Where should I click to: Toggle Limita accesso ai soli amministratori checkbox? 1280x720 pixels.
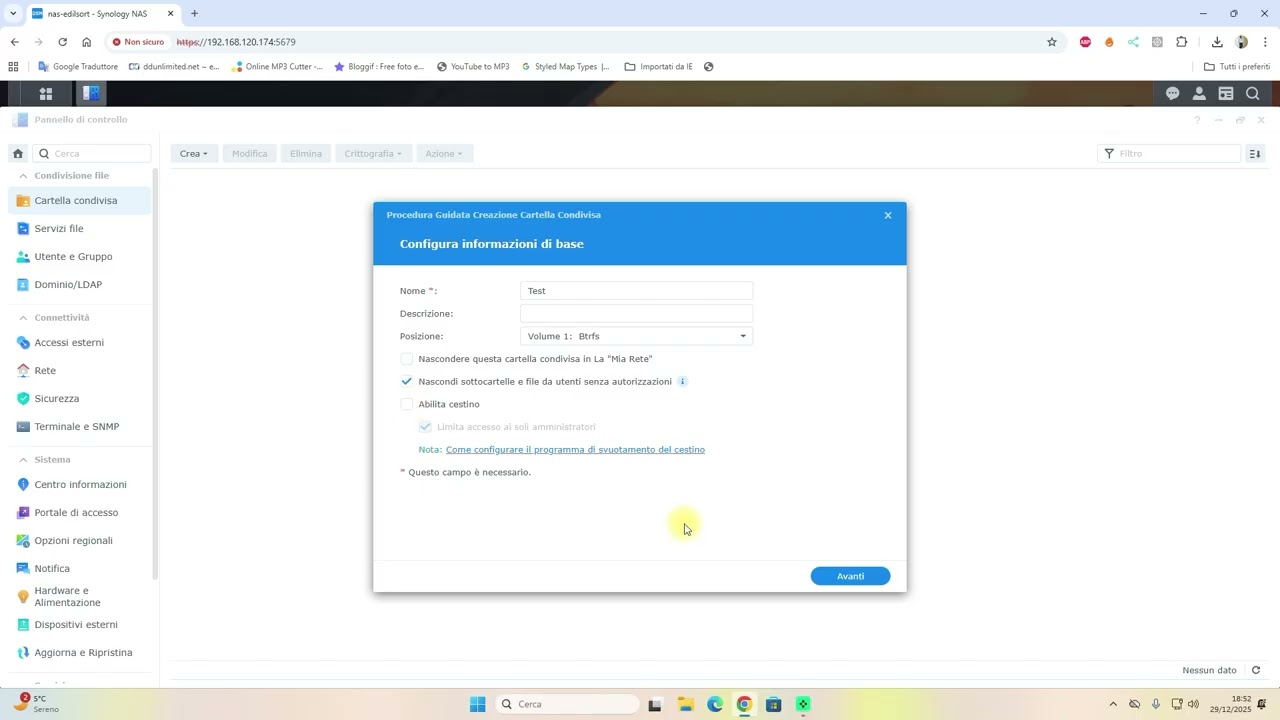[425, 427]
